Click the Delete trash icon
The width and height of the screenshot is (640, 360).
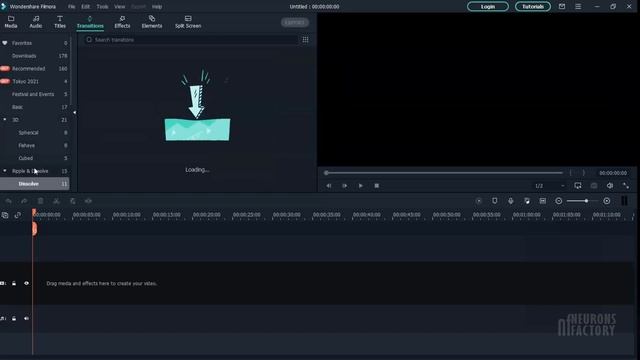tap(40, 201)
